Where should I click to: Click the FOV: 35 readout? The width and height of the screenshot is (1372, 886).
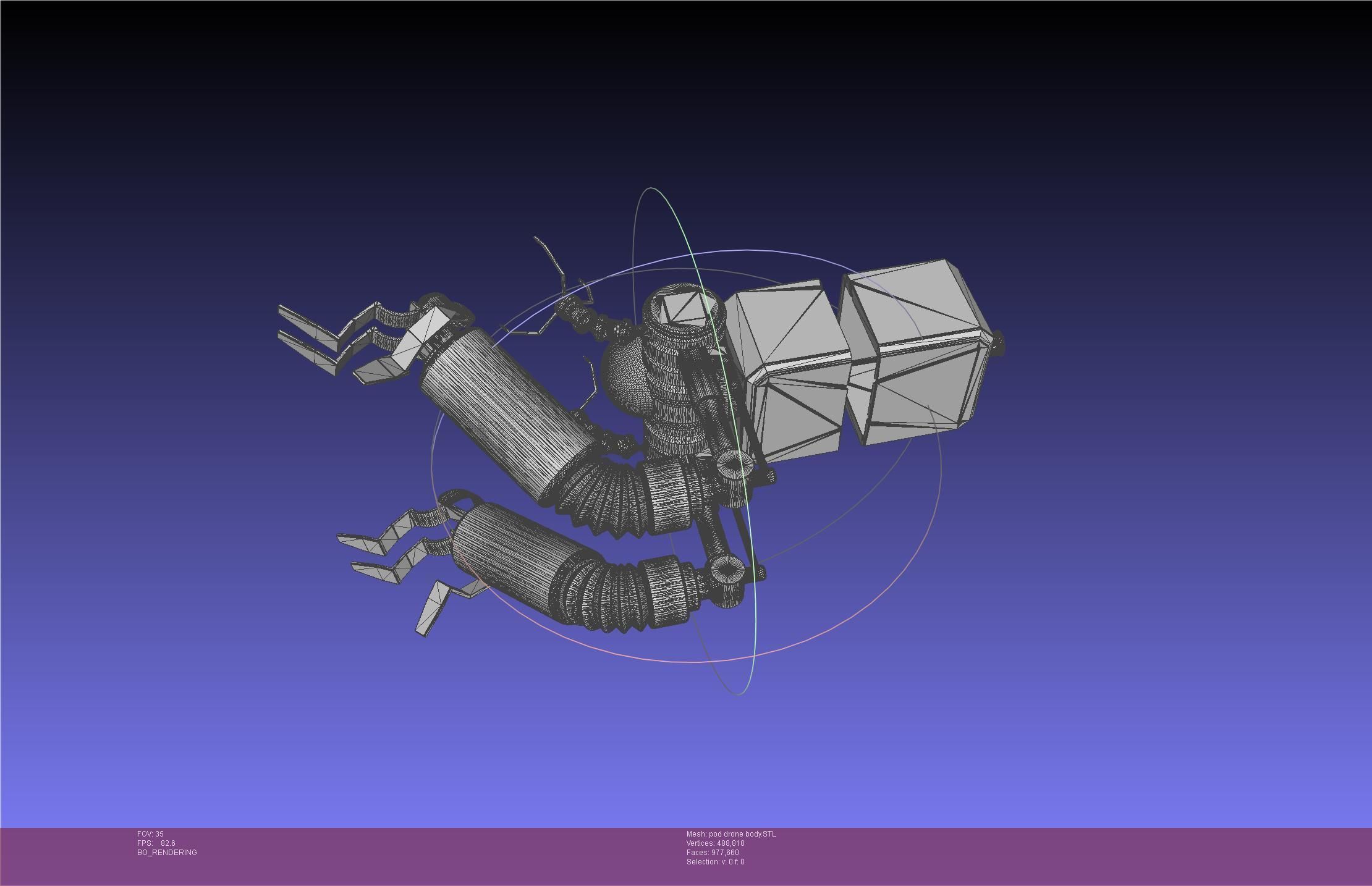(150, 834)
